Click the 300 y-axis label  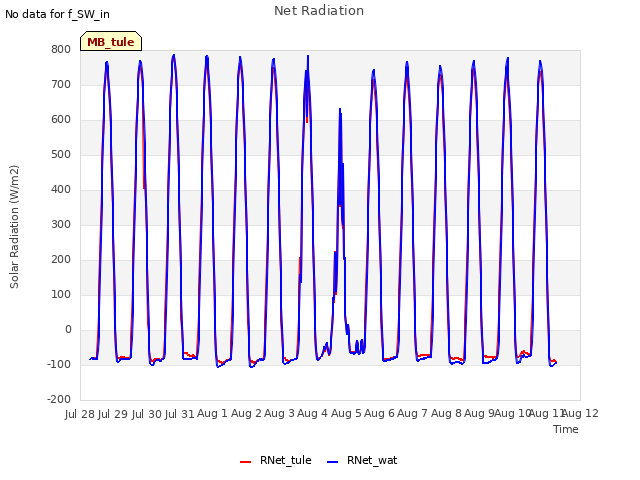coord(61,224)
